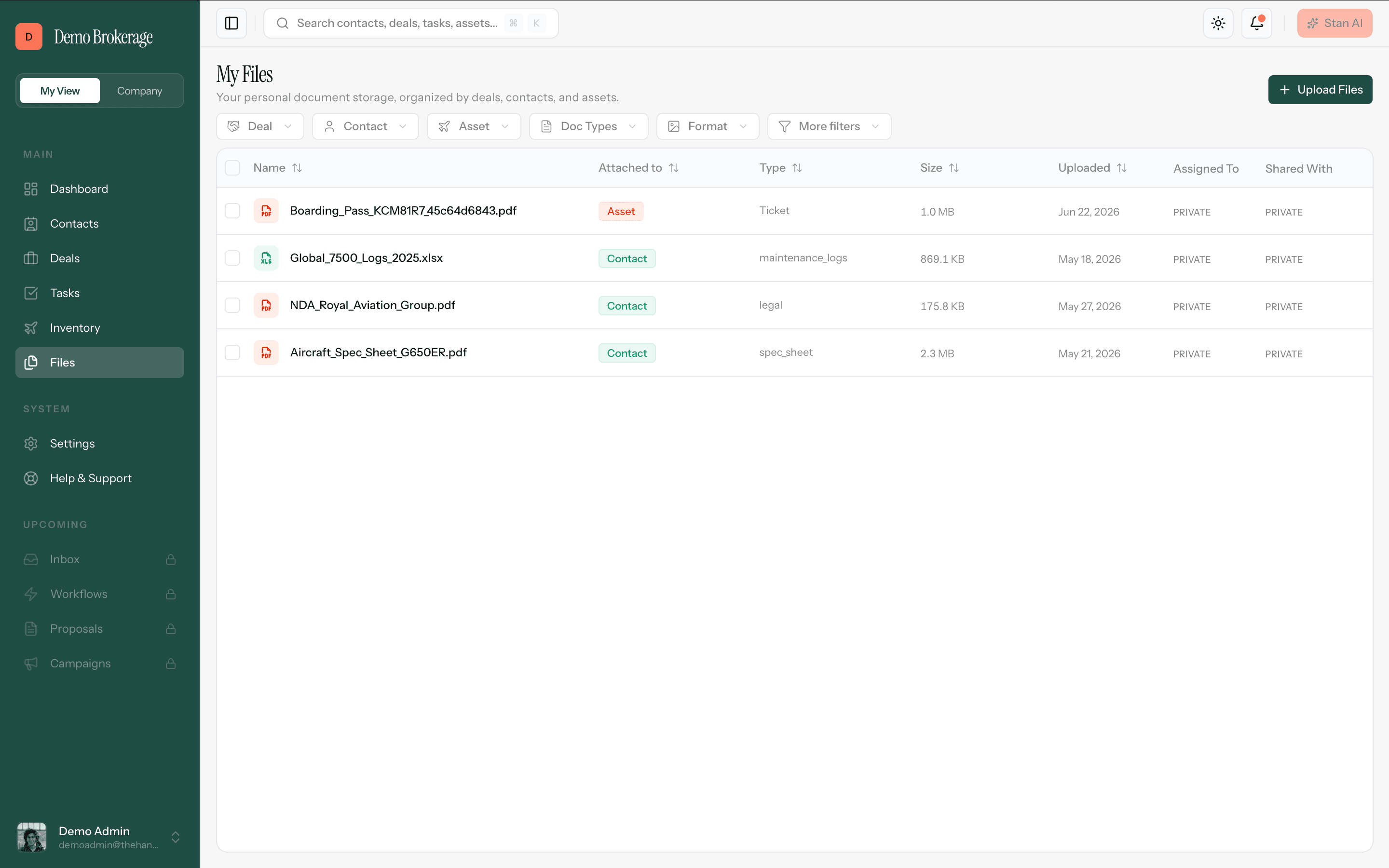Click the Help & Support lifebuoy icon
Viewport: 1389px width, 868px height.
coord(31,478)
